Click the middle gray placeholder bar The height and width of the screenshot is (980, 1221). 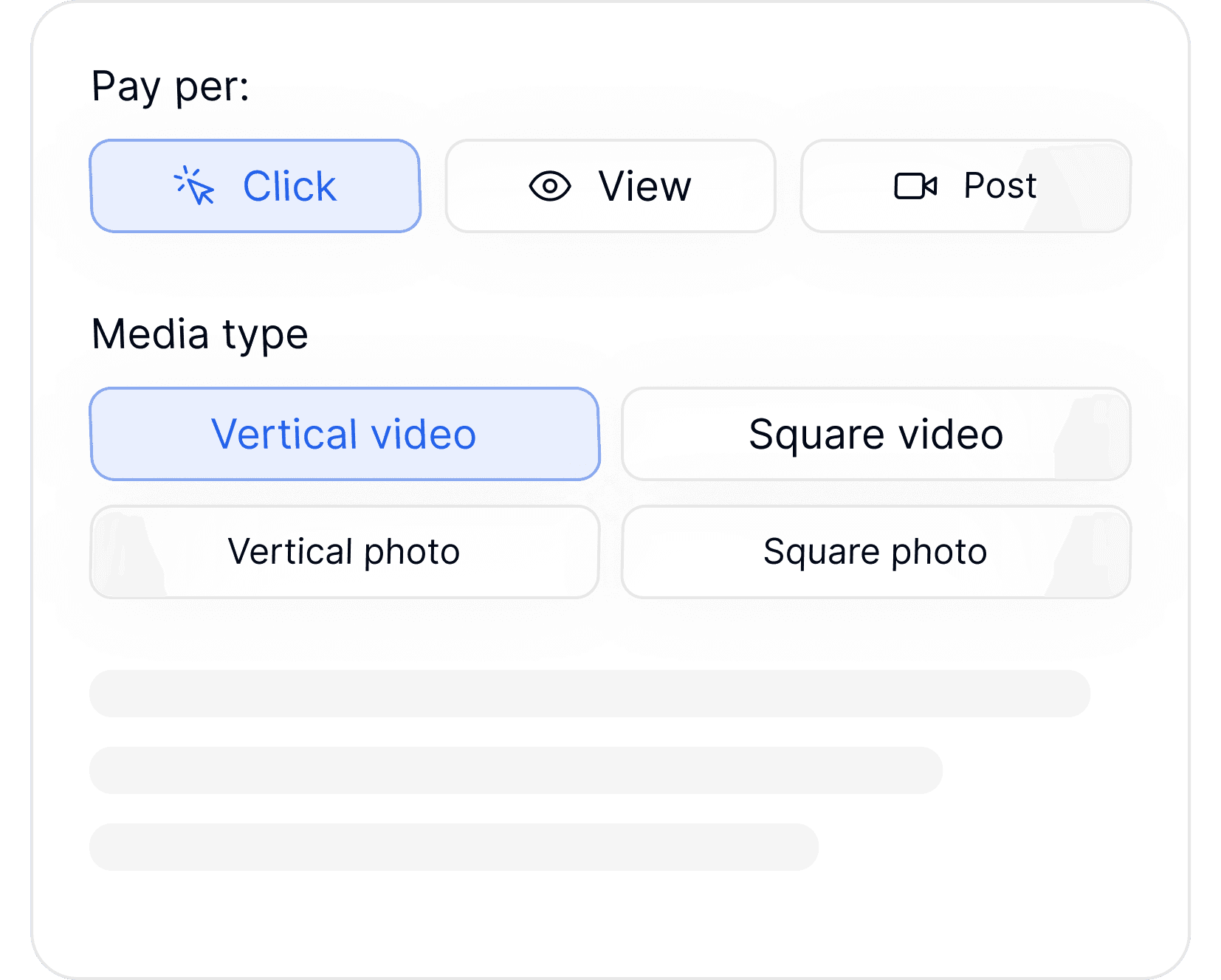point(516,770)
